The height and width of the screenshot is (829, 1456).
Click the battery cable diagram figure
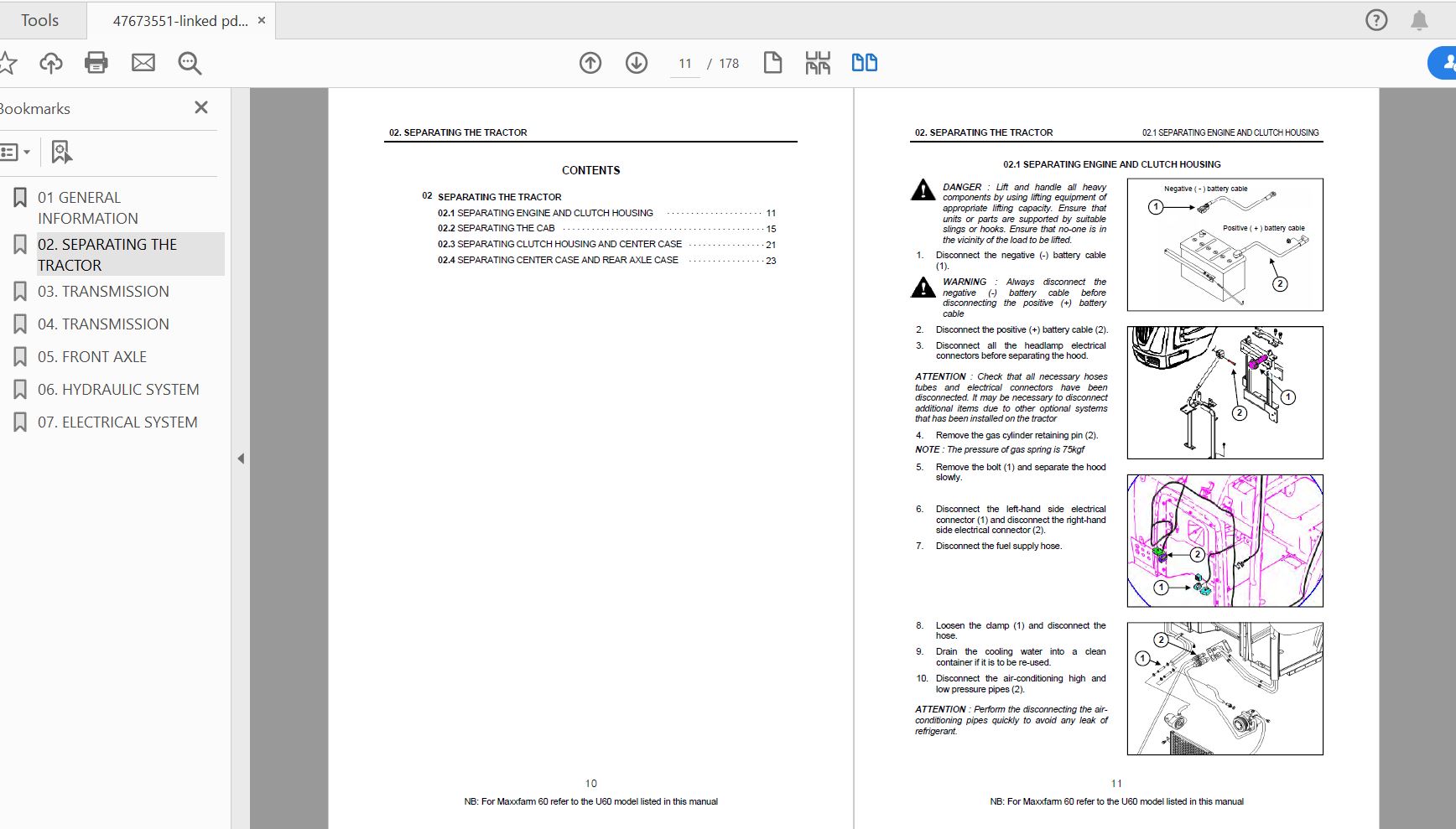pos(1225,245)
